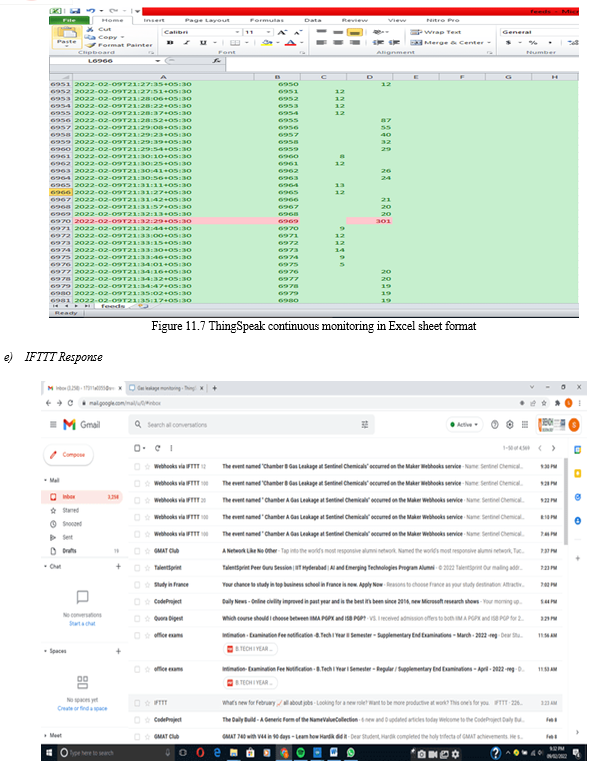Viewport: 608px width, 773px height.
Task: Collapse the Mail section arrow
Action: 45,480
